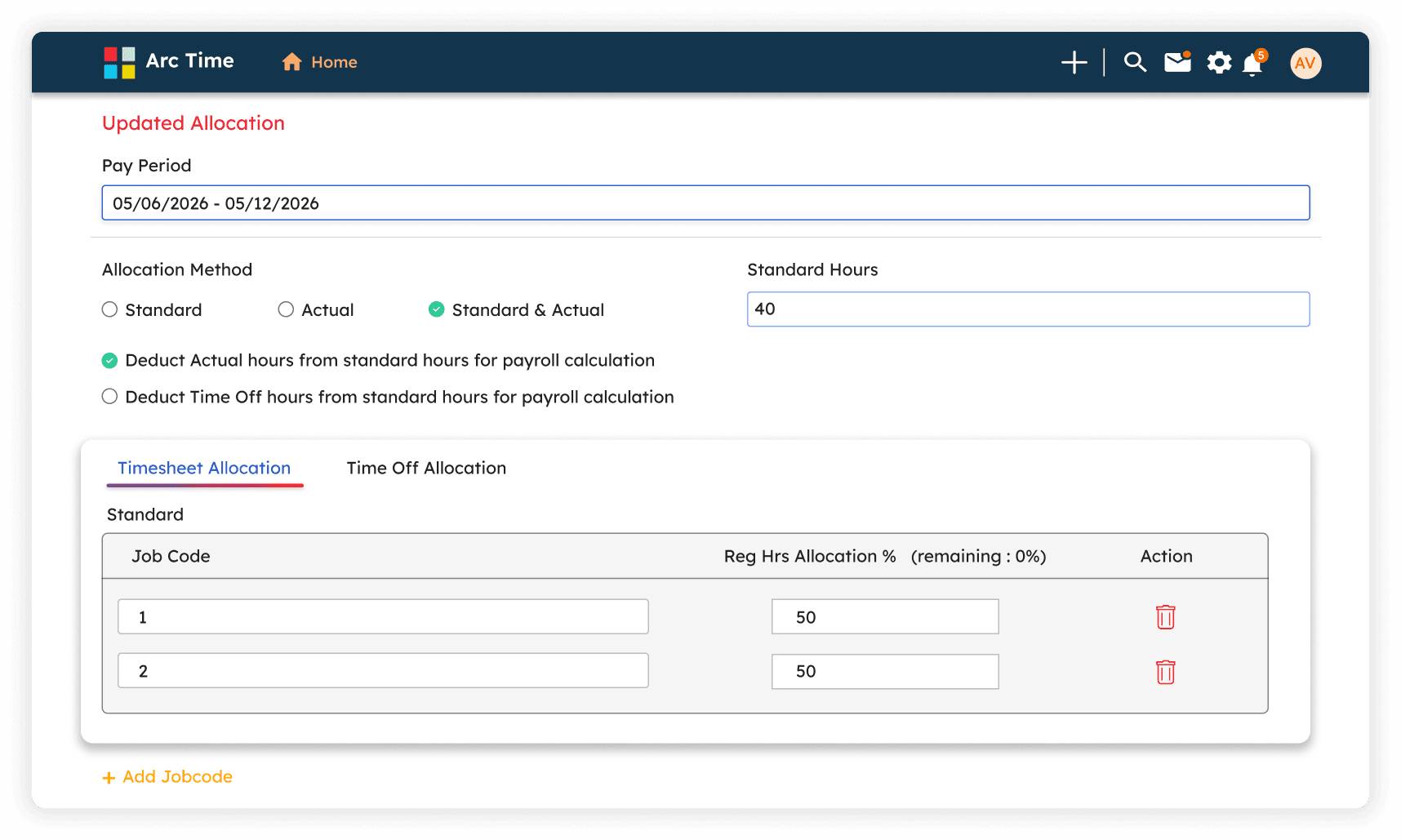Open settings with the gear icon

(x=1219, y=63)
